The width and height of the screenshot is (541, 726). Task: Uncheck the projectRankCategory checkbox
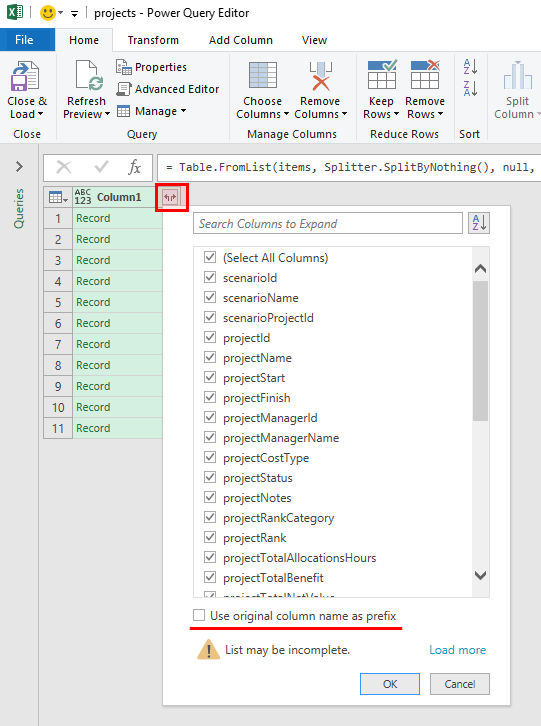pyautogui.click(x=210, y=517)
